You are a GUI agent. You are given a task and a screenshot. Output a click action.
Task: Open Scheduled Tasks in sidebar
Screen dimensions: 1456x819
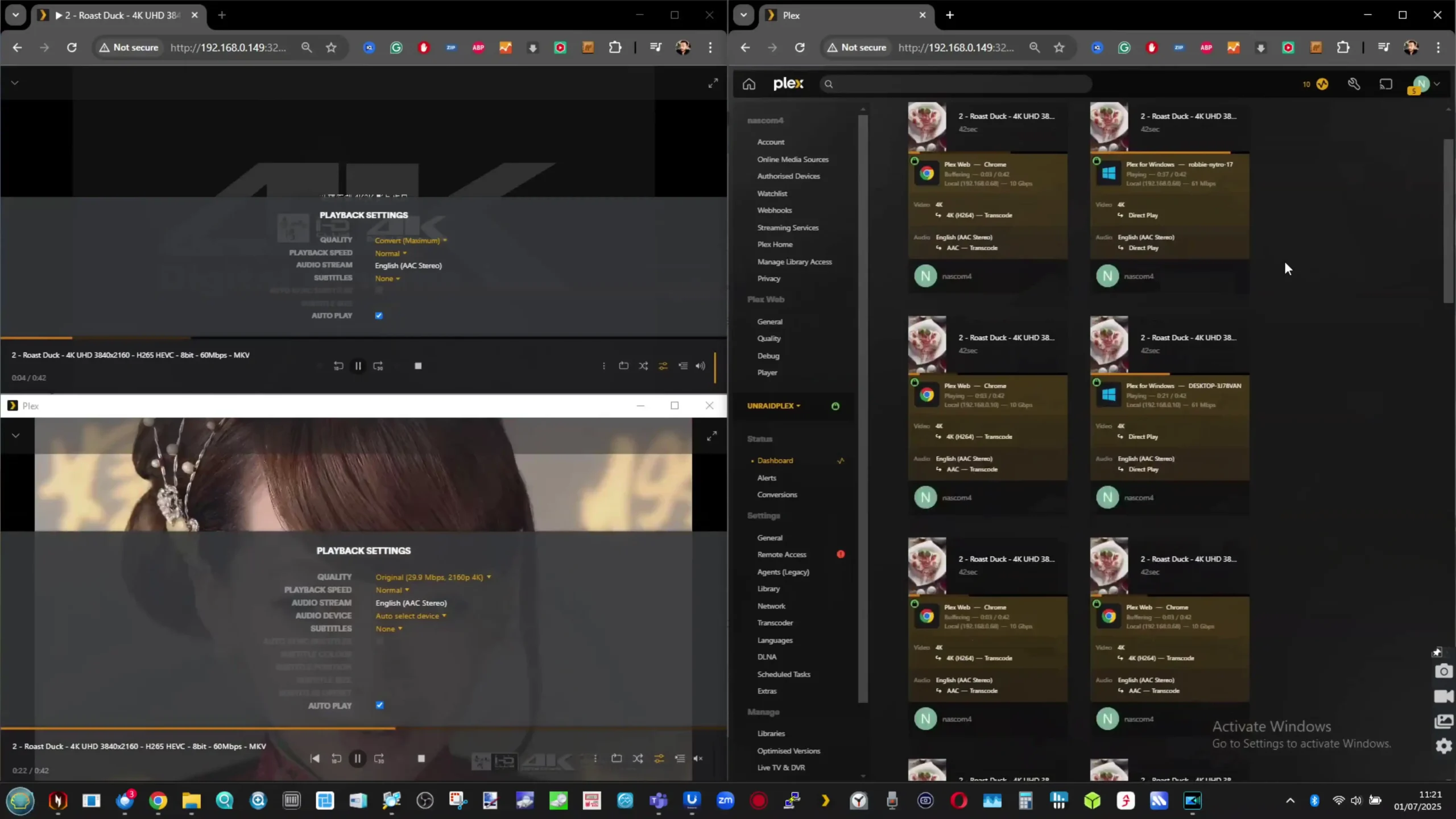point(783,675)
